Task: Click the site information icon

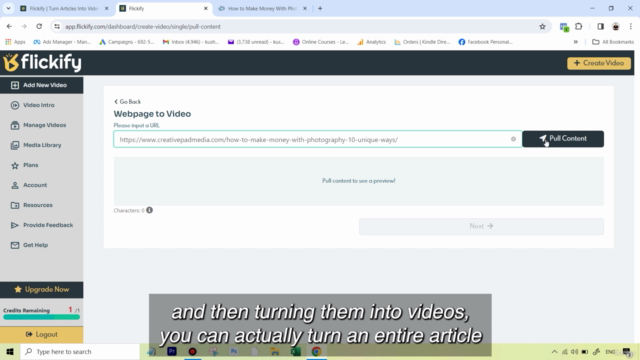Action: 57,27
